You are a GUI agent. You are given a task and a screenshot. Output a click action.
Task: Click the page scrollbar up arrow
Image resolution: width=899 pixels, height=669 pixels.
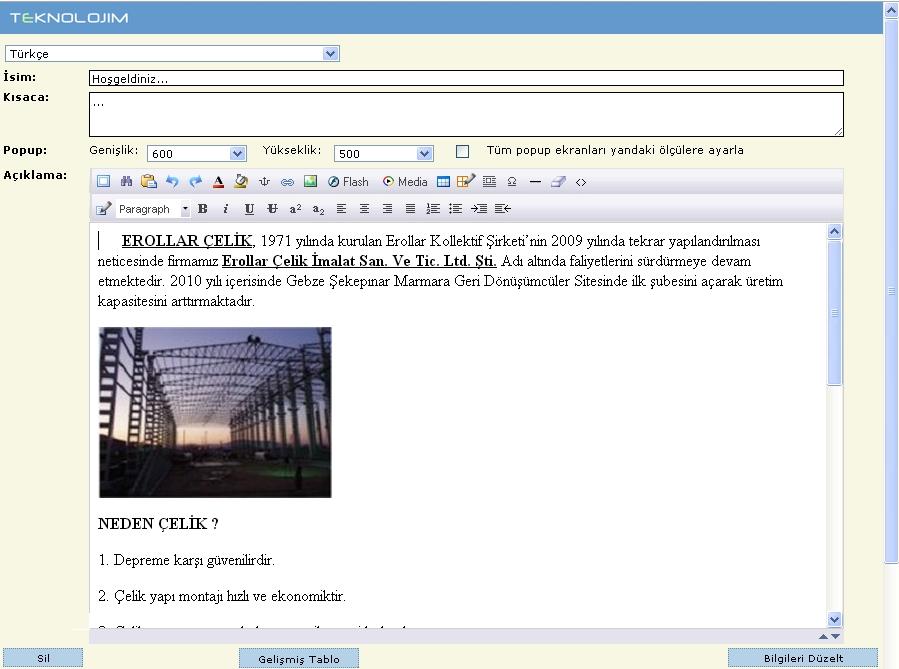pos(892,10)
